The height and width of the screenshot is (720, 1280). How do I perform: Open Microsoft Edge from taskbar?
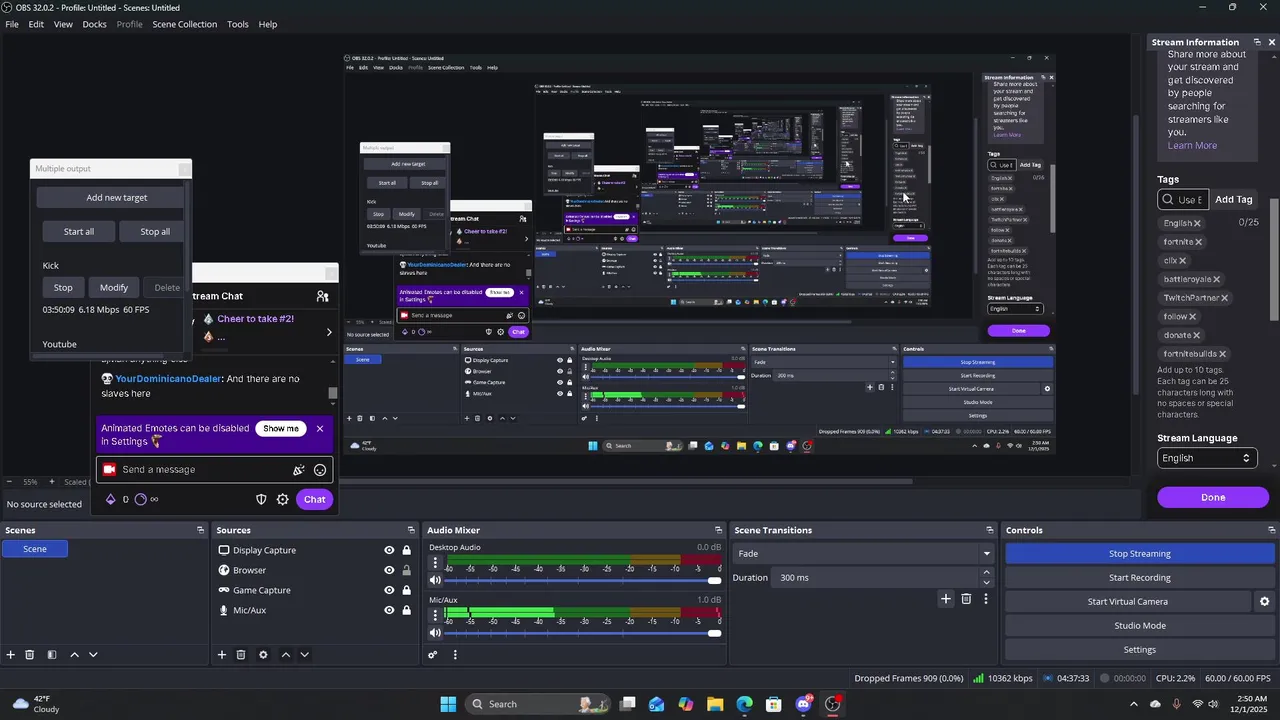point(745,704)
